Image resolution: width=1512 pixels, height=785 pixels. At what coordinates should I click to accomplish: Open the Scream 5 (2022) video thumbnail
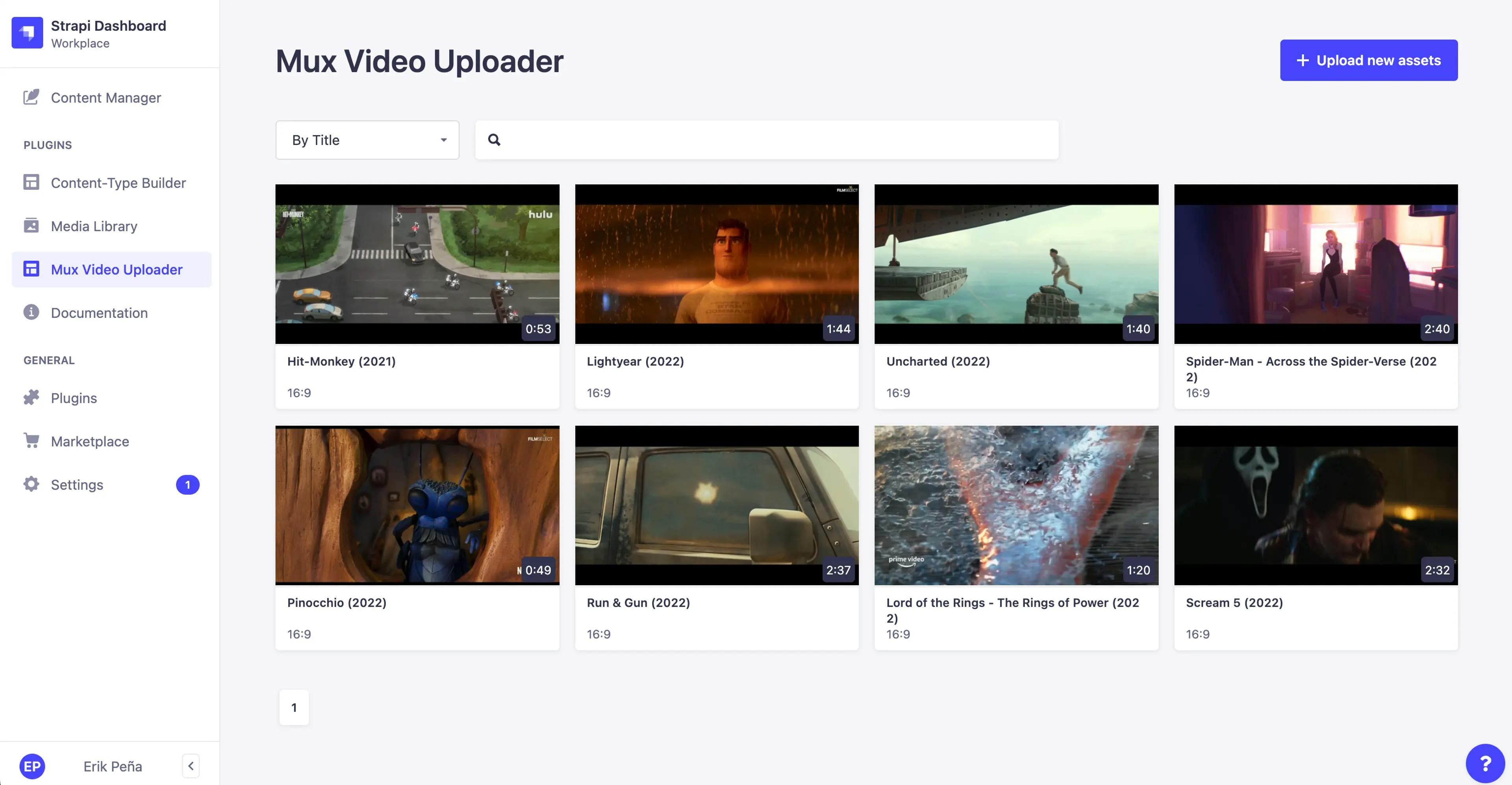1316,505
